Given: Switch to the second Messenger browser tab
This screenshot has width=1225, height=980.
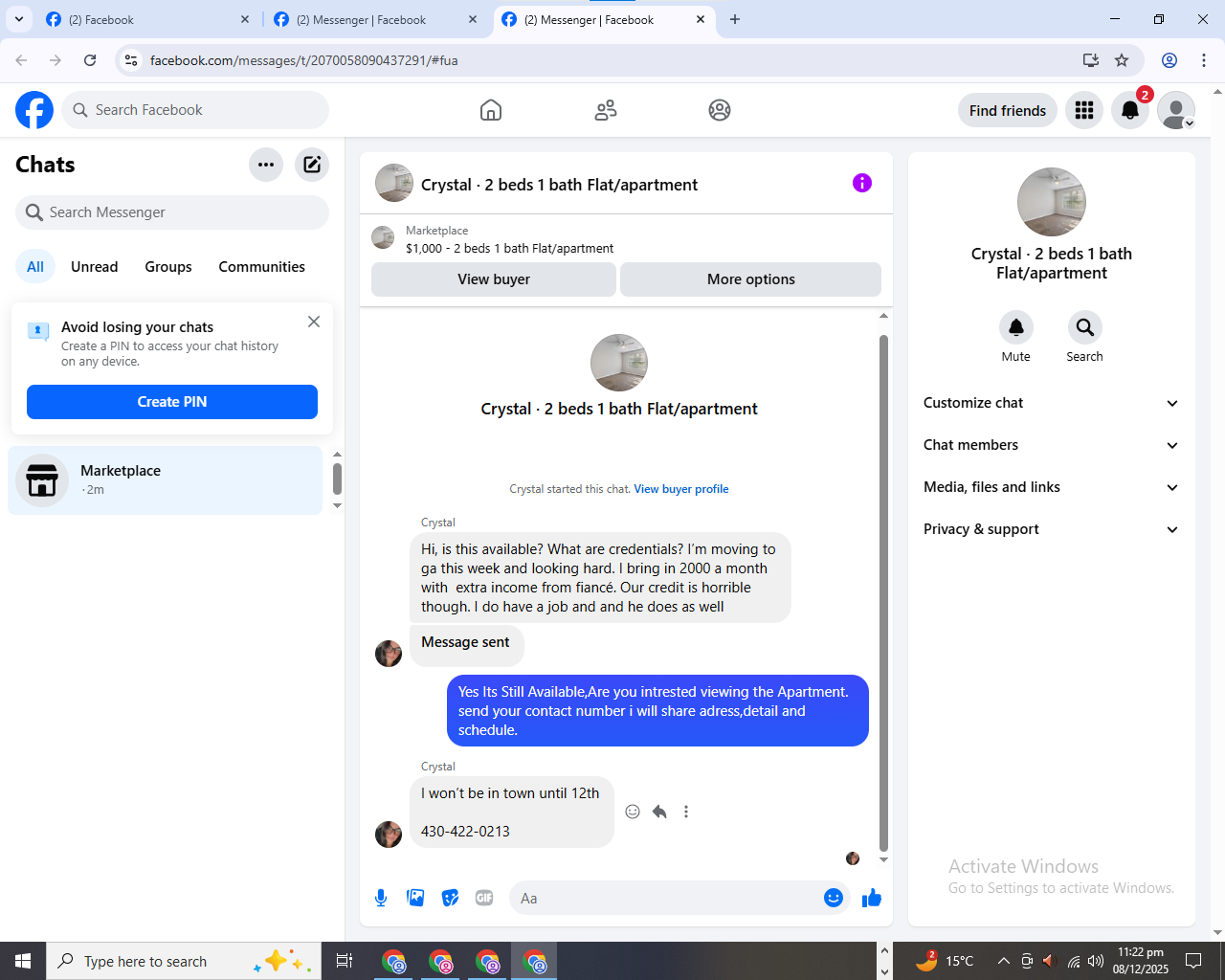Looking at the screenshot, I should coord(375,19).
